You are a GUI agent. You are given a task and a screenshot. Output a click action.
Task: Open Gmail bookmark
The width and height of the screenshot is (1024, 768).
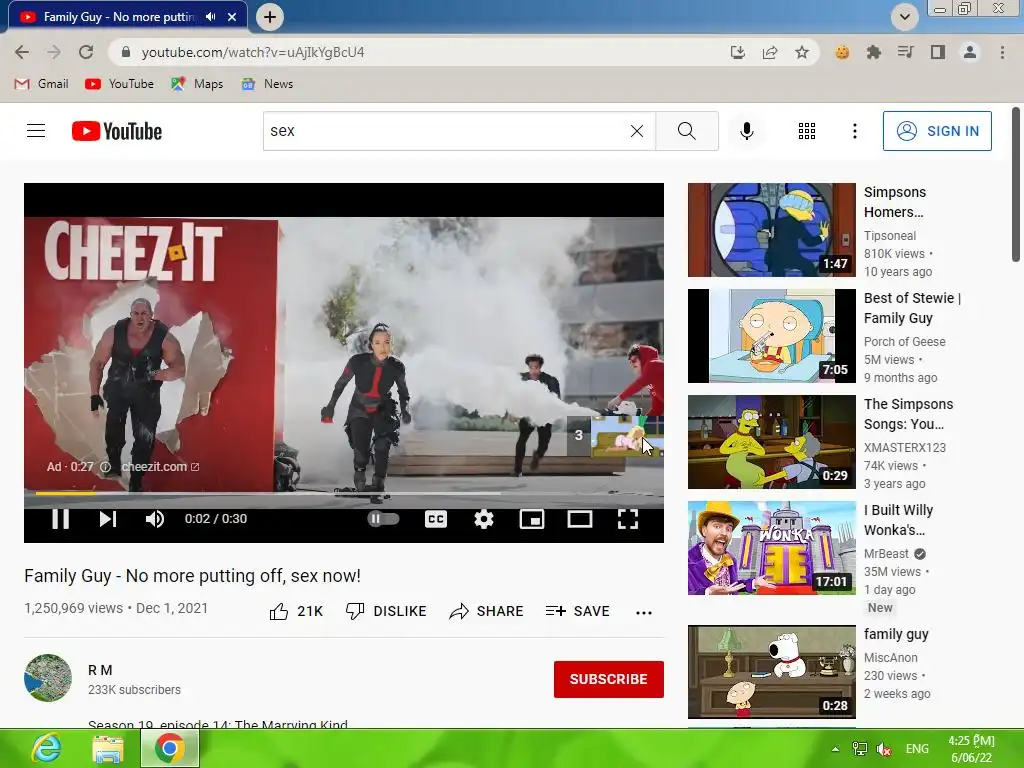pos(41,84)
